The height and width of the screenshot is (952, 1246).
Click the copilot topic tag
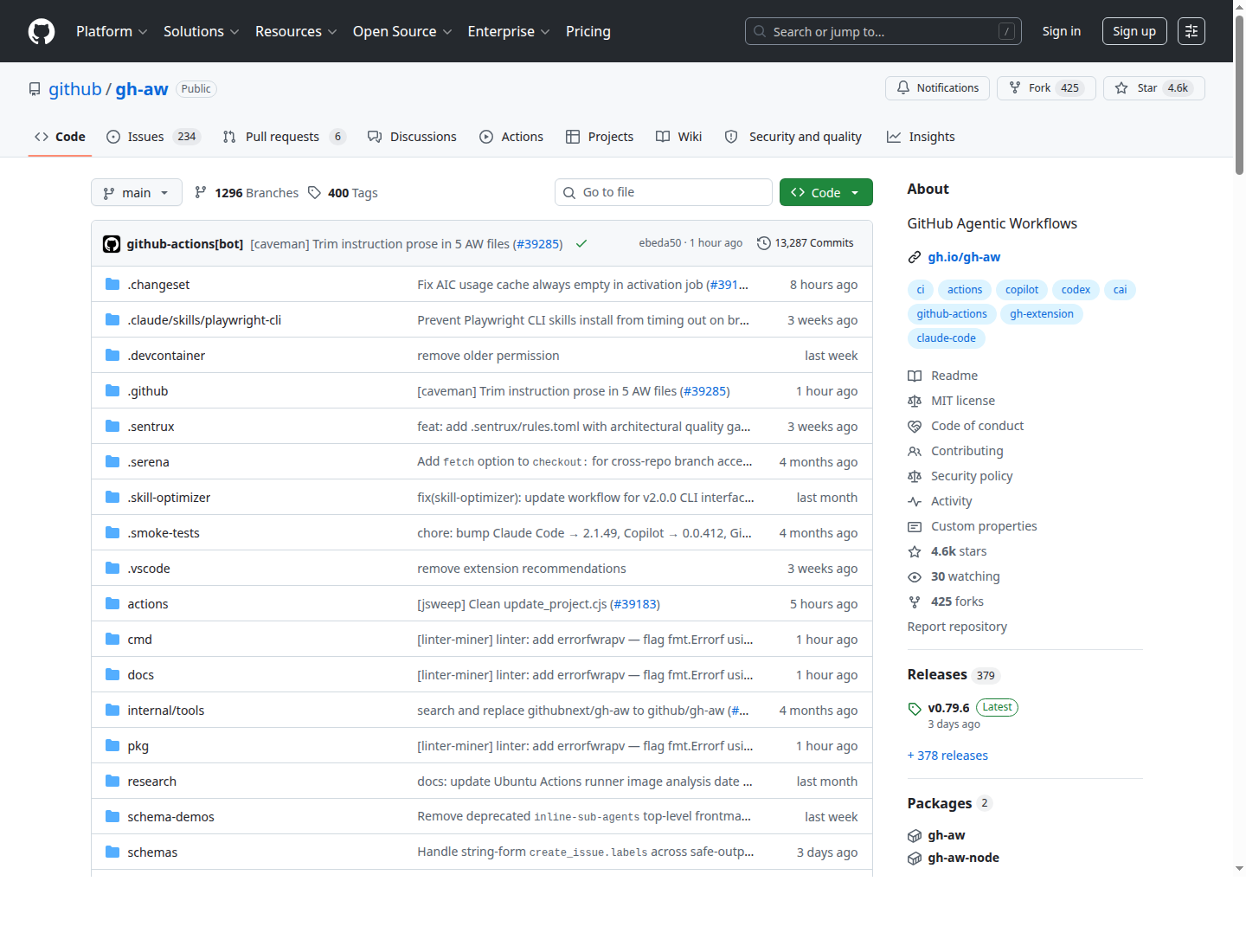pyautogui.click(x=1022, y=290)
